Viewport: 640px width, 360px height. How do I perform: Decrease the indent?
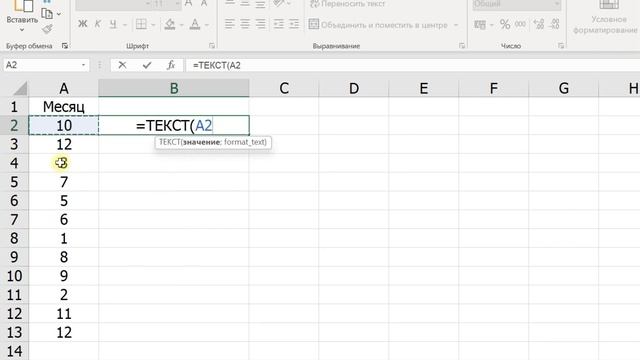coord(278,24)
